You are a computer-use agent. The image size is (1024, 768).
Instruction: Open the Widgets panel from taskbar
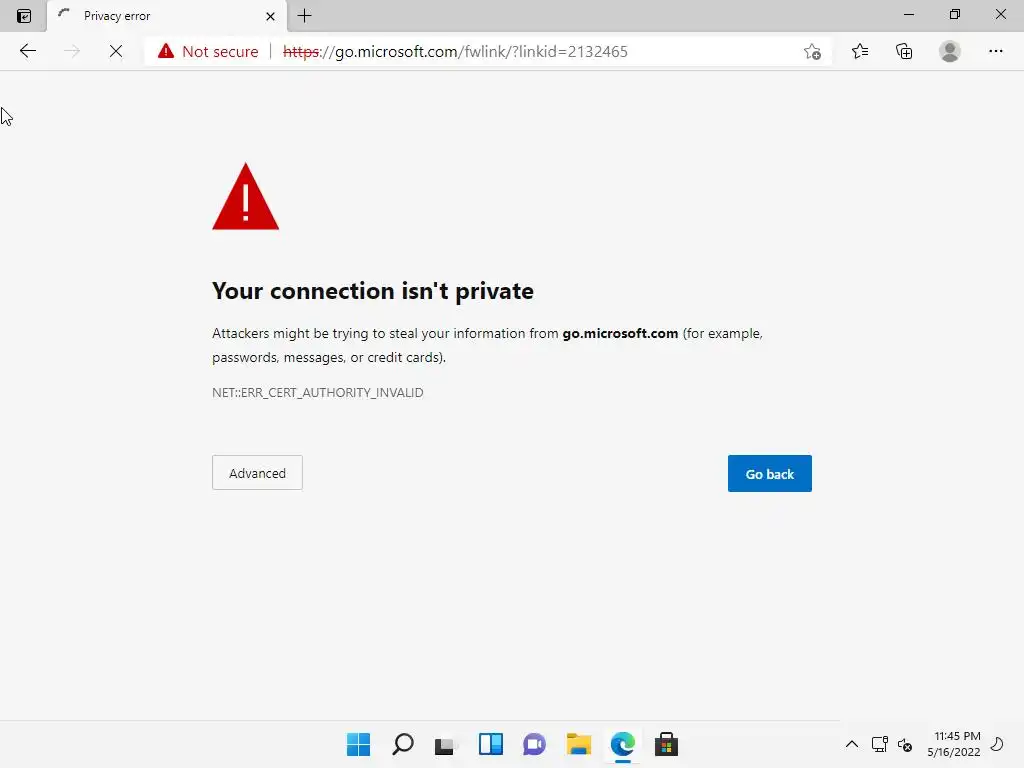coord(490,744)
